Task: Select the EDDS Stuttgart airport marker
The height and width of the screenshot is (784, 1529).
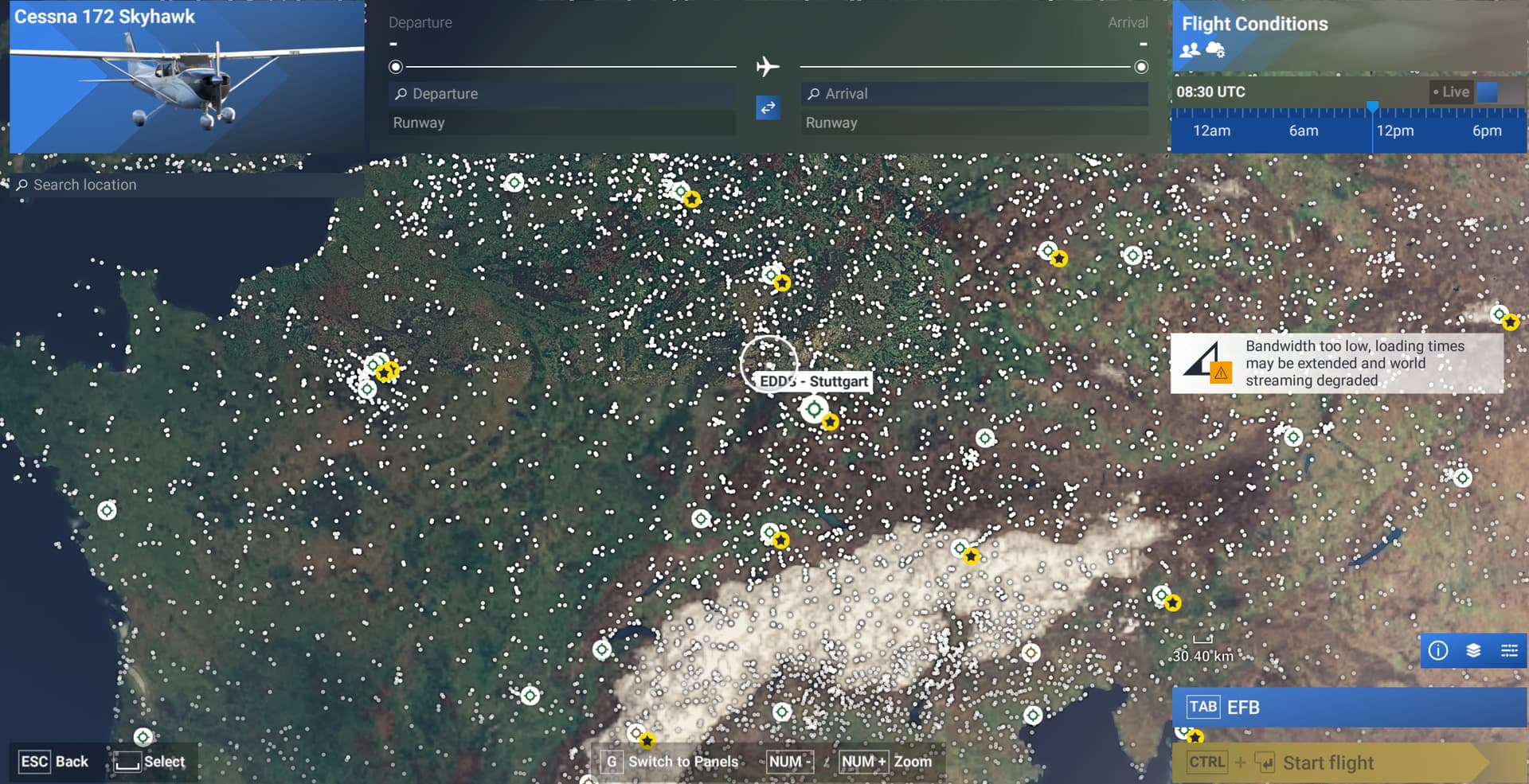Action: [x=814, y=411]
